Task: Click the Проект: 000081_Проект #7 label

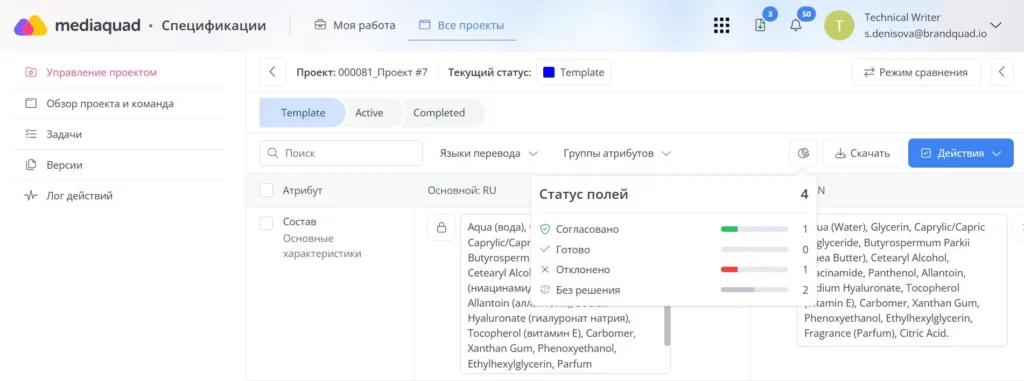Action: (x=362, y=72)
